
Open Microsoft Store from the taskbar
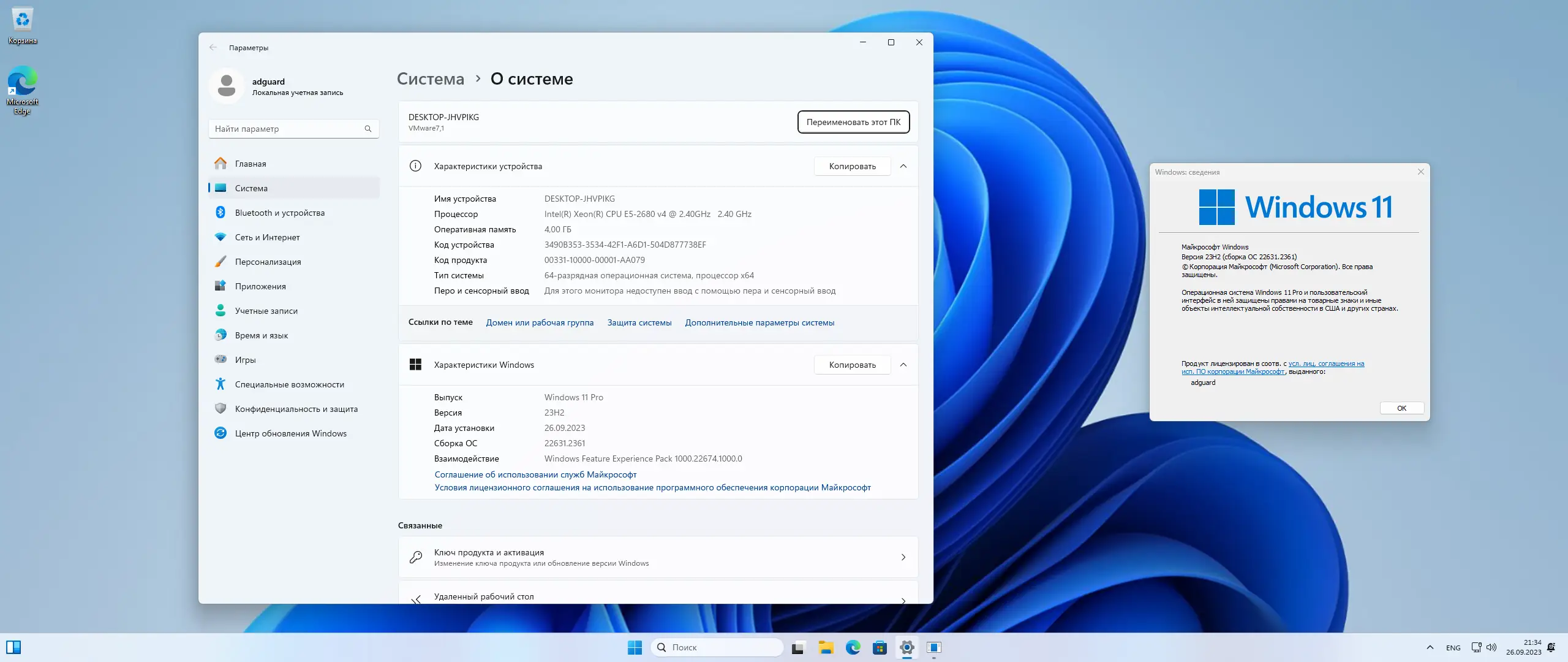click(881, 647)
